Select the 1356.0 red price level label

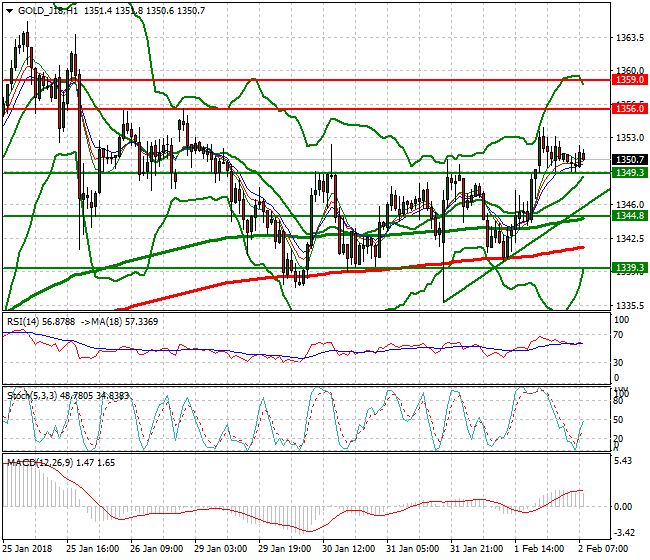coord(630,109)
